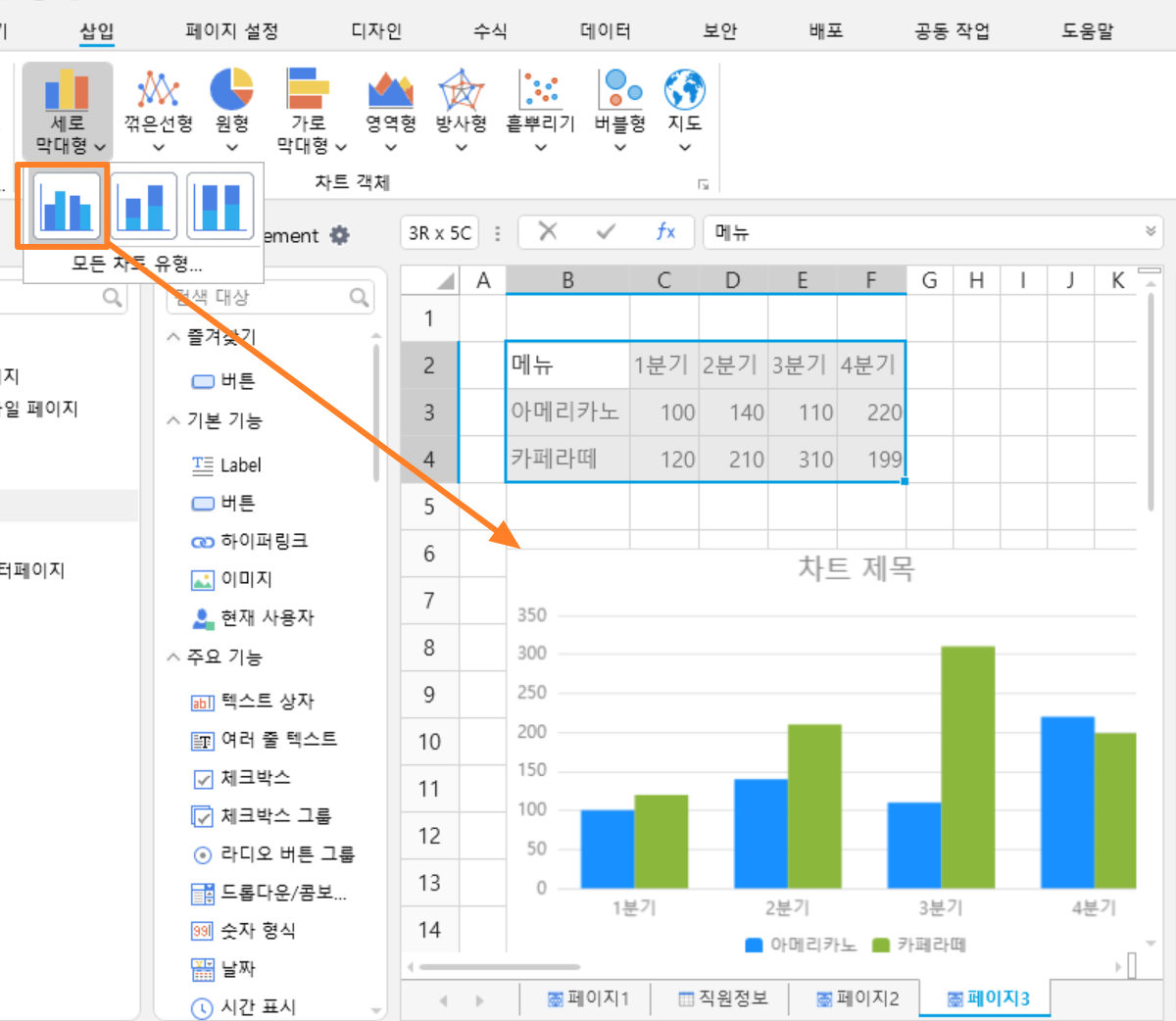1176x1021 pixels.
Task: Pick the 100% stacked column chart thumbnail
Action: [x=220, y=206]
